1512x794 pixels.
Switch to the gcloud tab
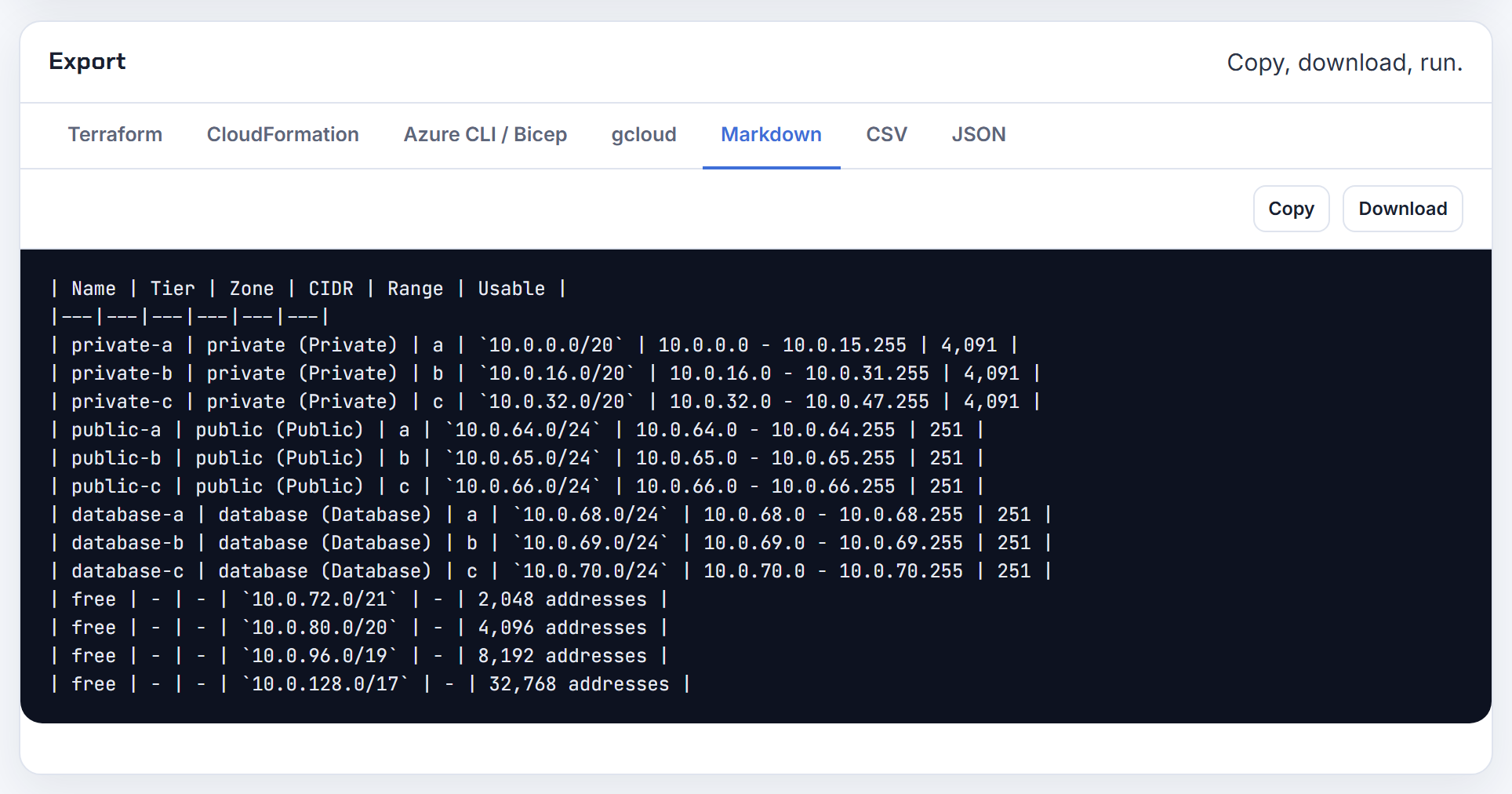pos(644,135)
